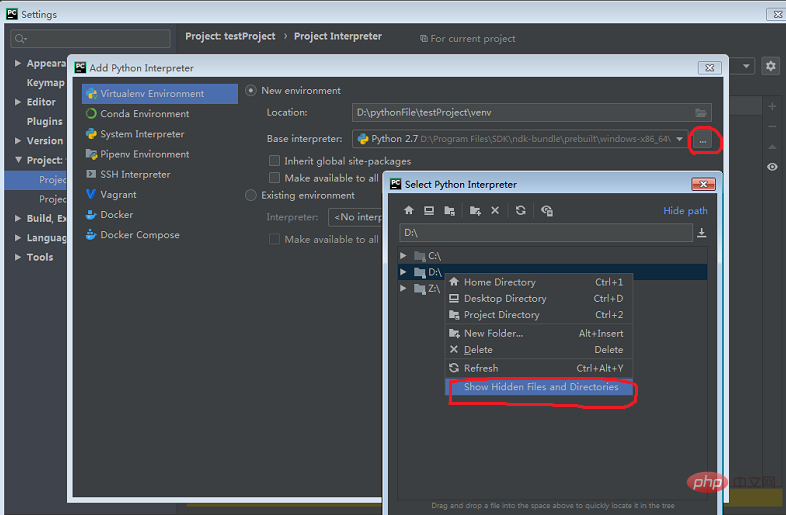Open the project interpreter gear settings icon

771,66
